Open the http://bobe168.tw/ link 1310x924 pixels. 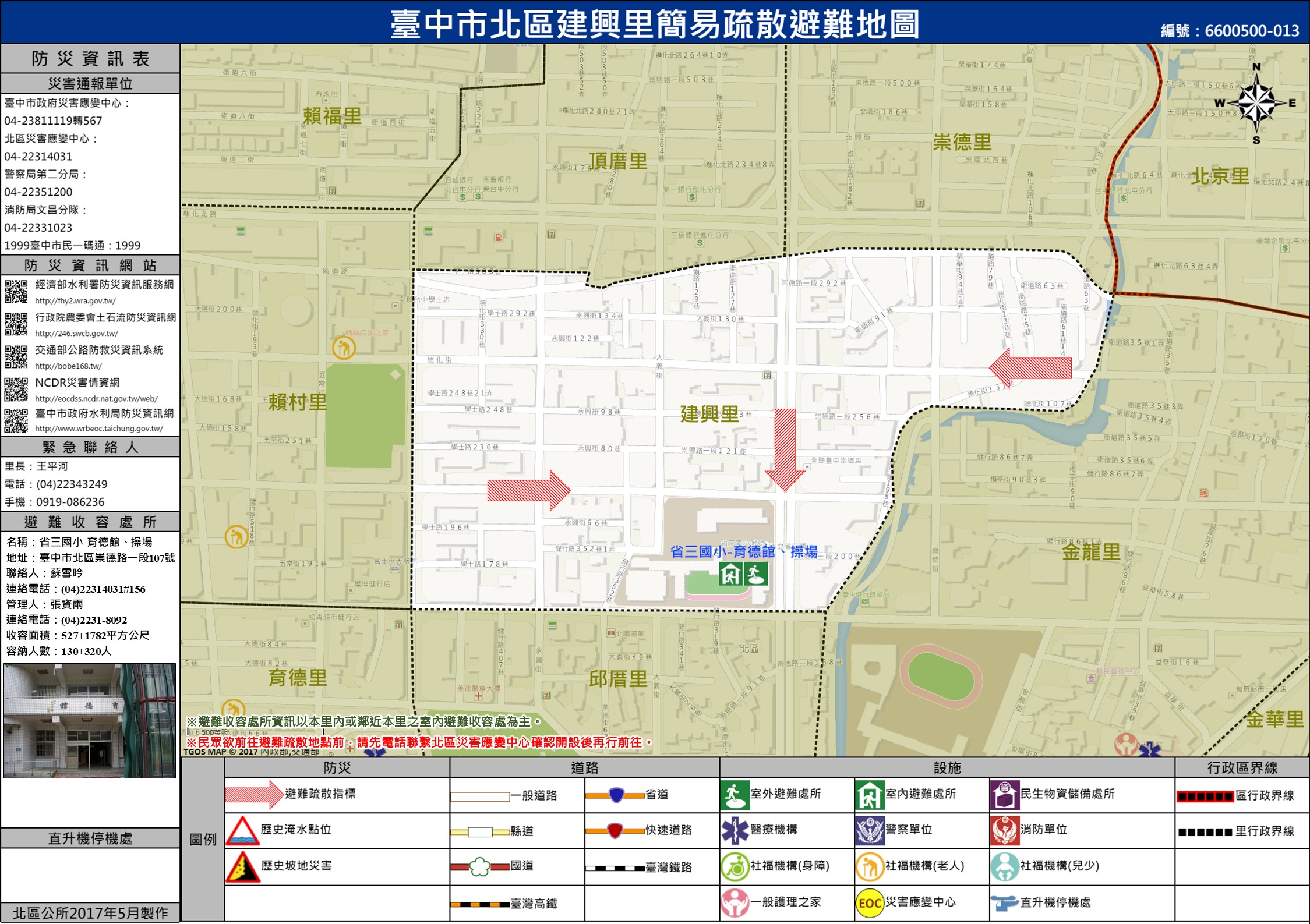coord(68,366)
